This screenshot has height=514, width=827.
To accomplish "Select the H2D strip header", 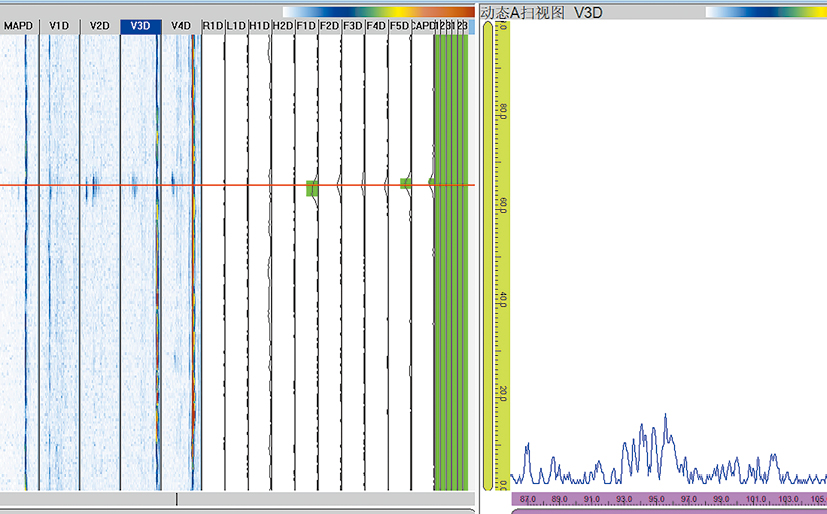I will pyautogui.click(x=283, y=26).
